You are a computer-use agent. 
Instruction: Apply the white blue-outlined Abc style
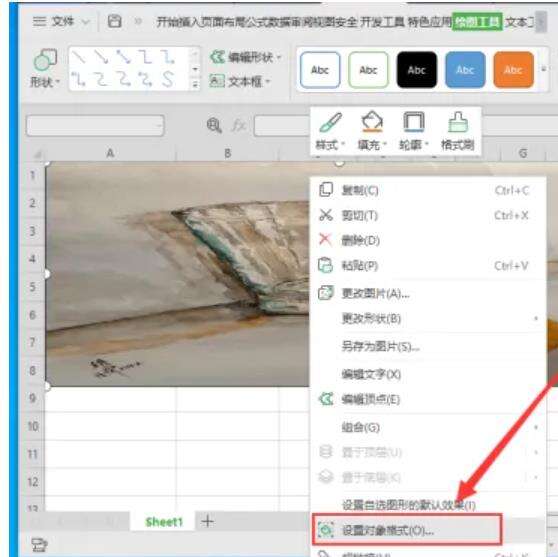pos(320,70)
